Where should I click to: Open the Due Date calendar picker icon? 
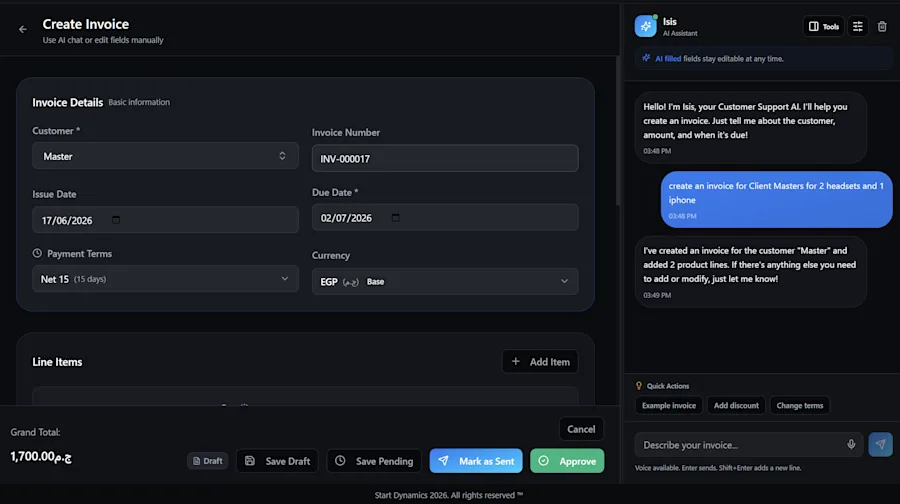[395, 218]
